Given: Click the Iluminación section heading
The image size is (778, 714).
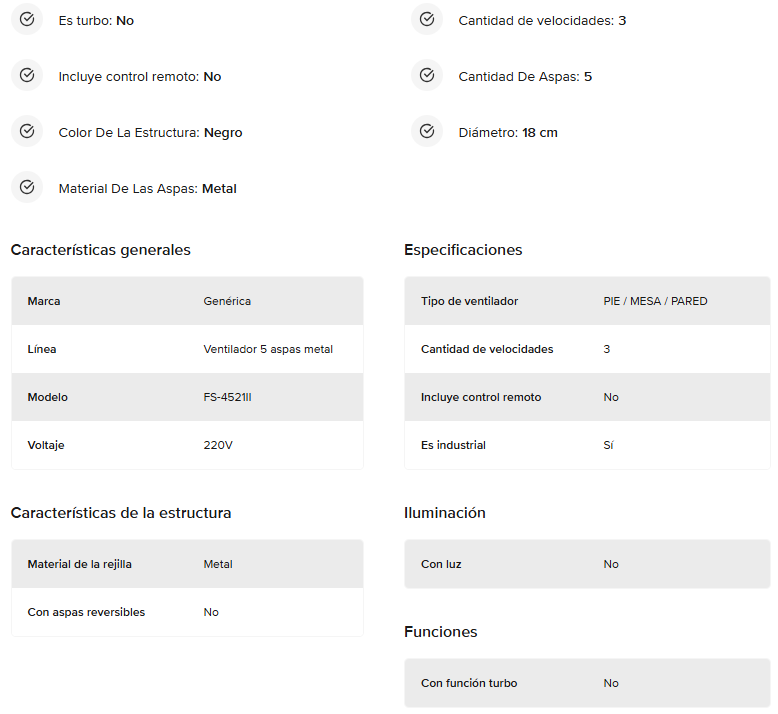Looking at the screenshot, I should [x=445, y=513].
